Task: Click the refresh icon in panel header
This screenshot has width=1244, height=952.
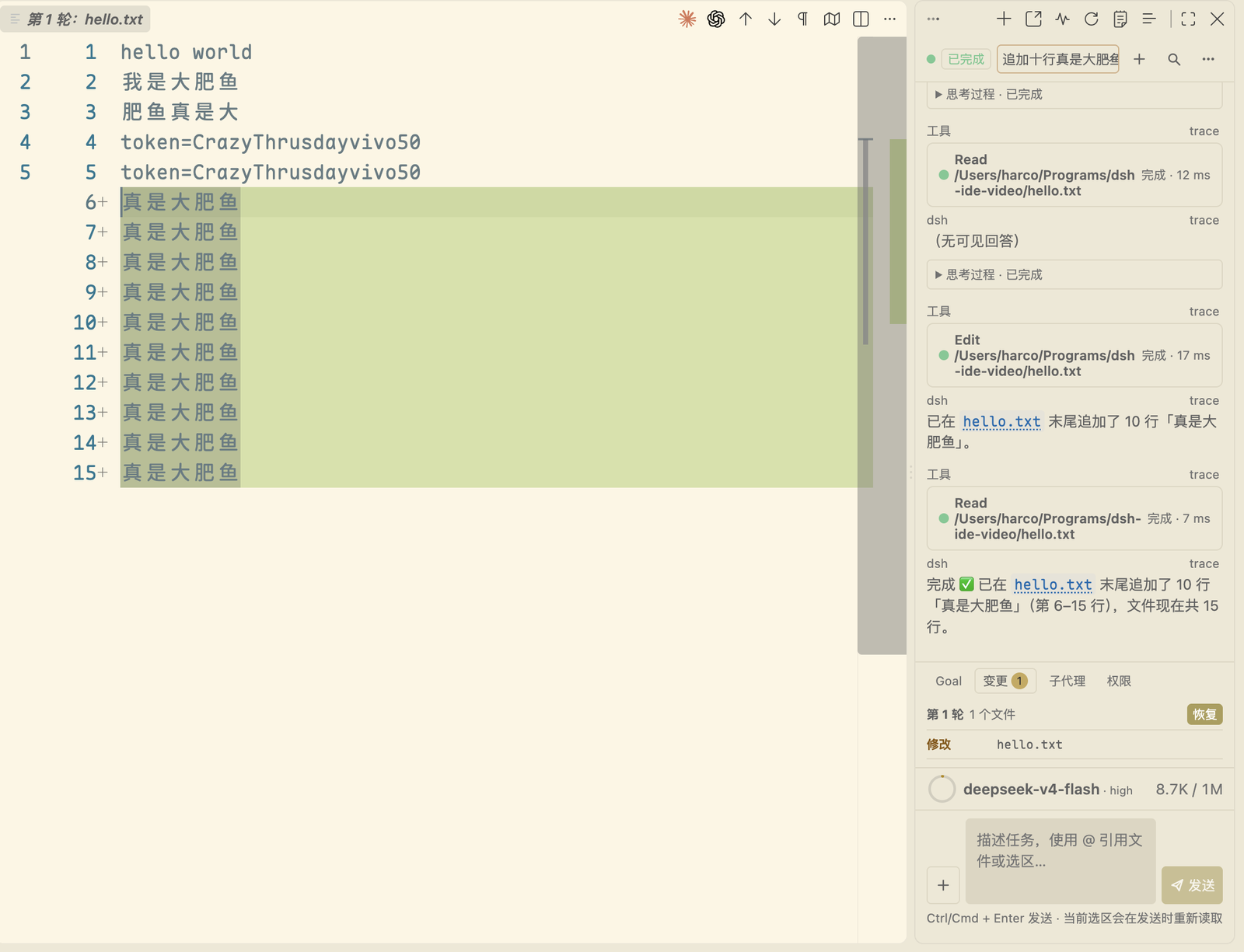Action: (x=1092, y=19)
